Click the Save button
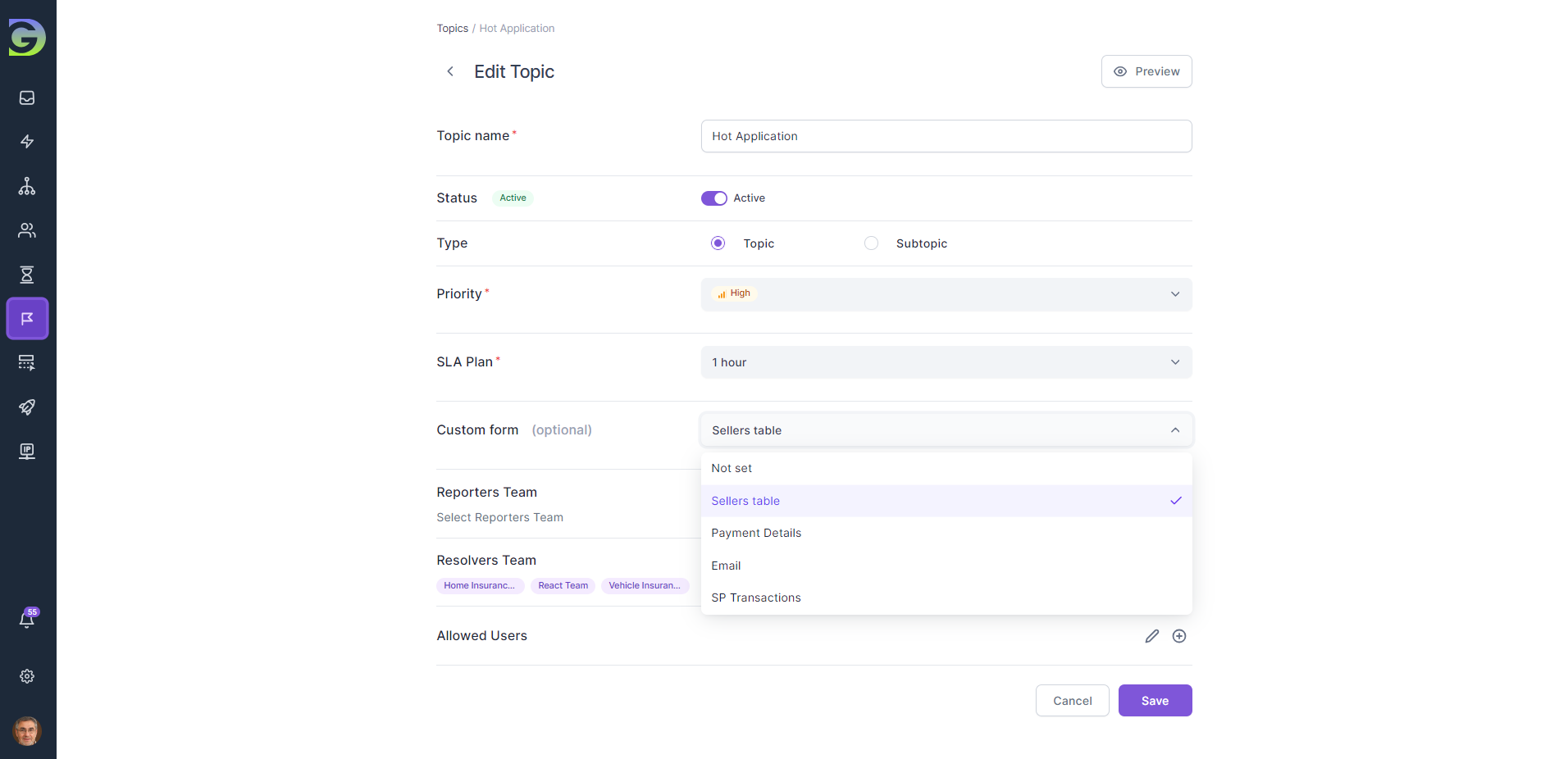1568x759 pixels. click(x=1154, y=701)
